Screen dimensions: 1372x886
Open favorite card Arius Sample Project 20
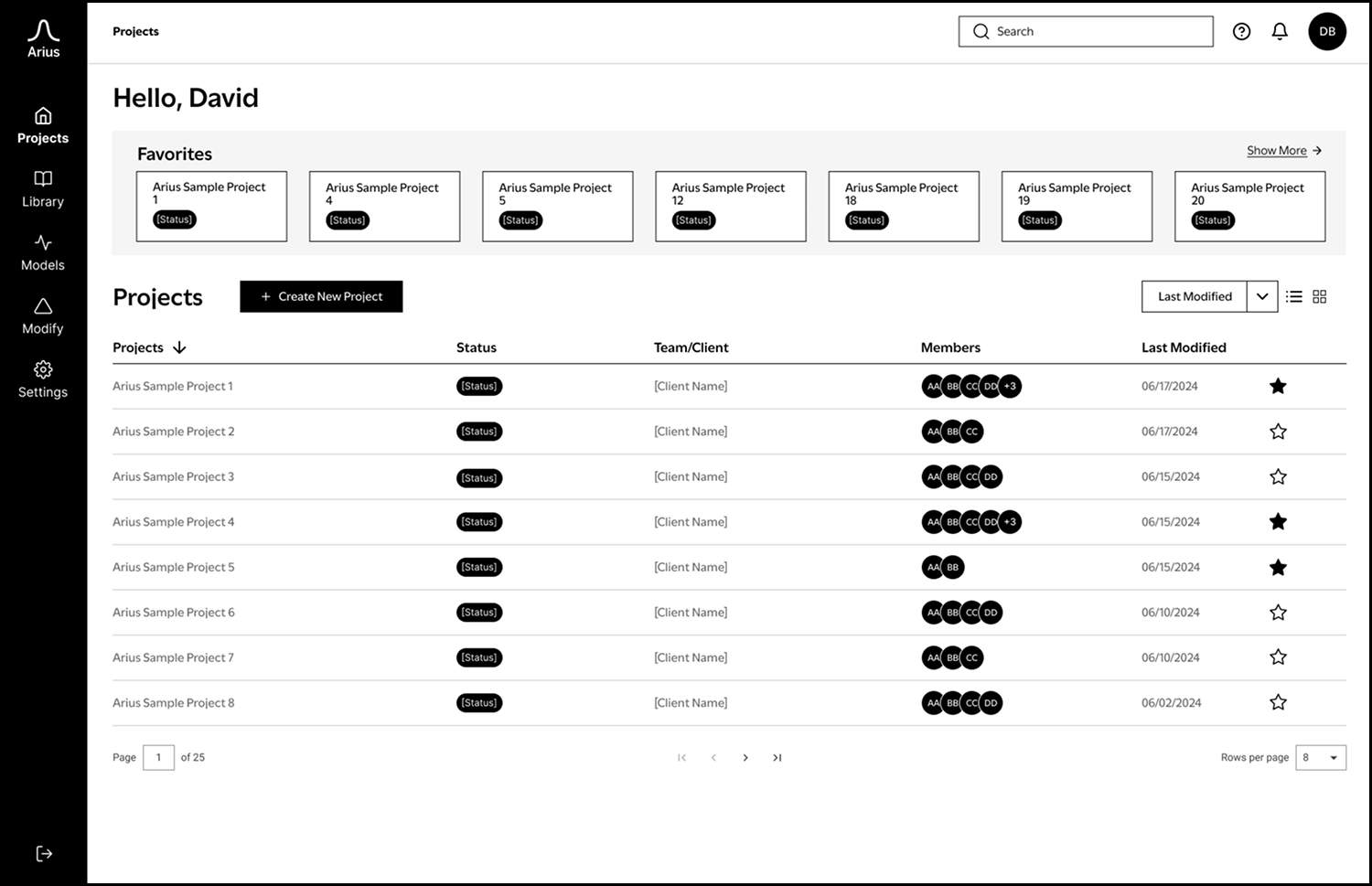click(1249, 207)
